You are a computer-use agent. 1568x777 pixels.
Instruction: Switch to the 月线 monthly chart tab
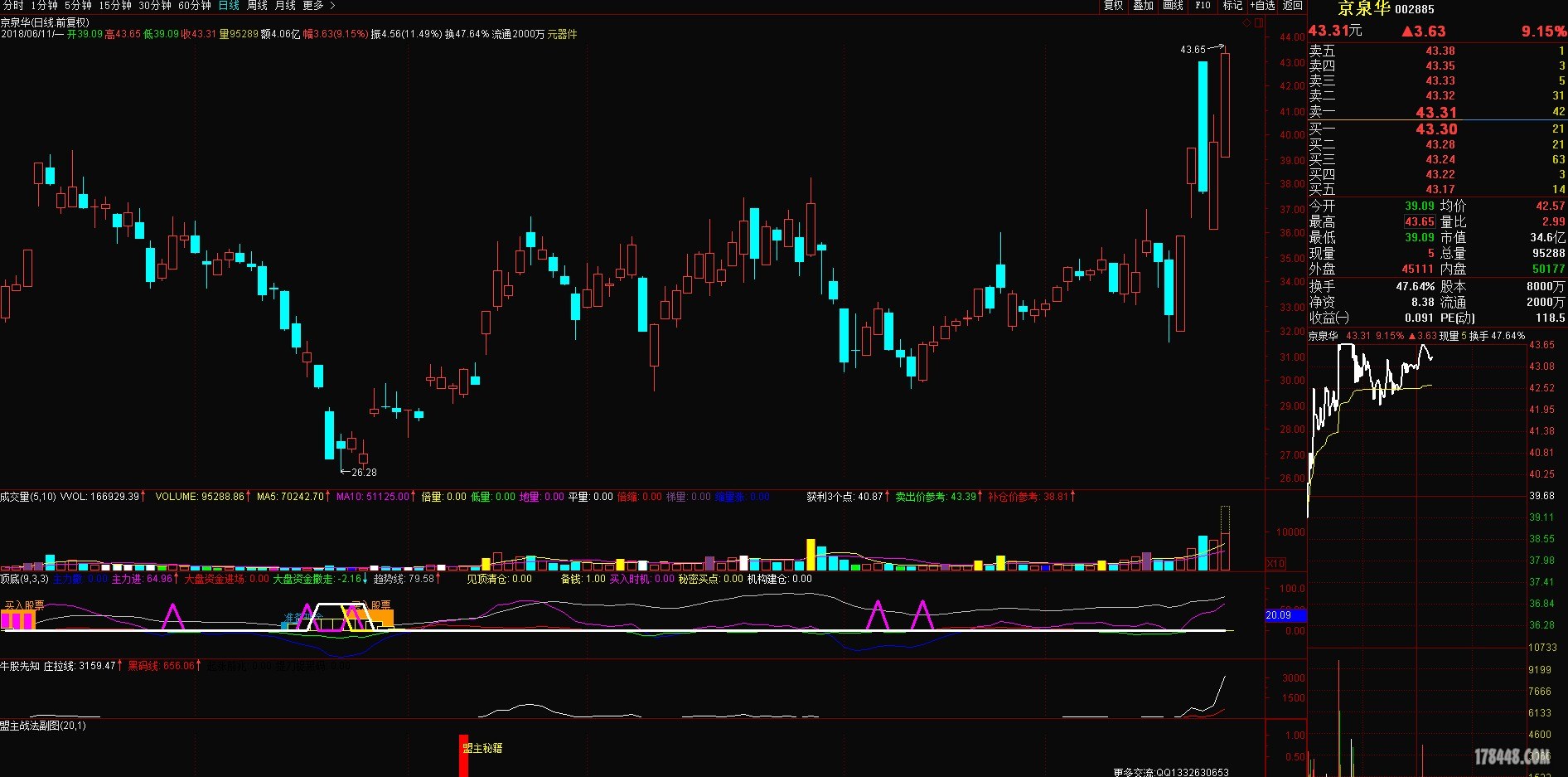285,6
